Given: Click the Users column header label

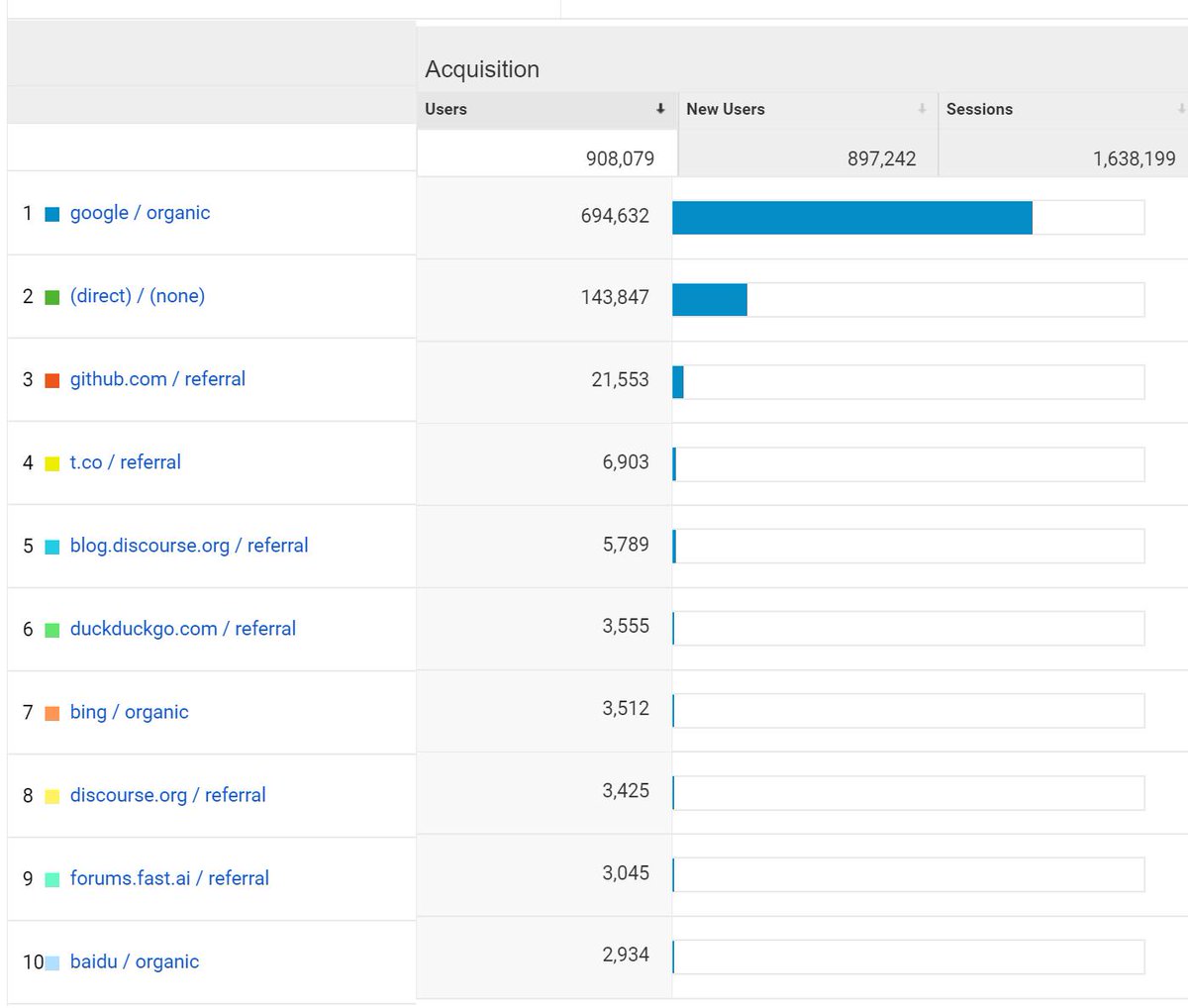Looking at the screenshot, I should click(x=445, y=109).
